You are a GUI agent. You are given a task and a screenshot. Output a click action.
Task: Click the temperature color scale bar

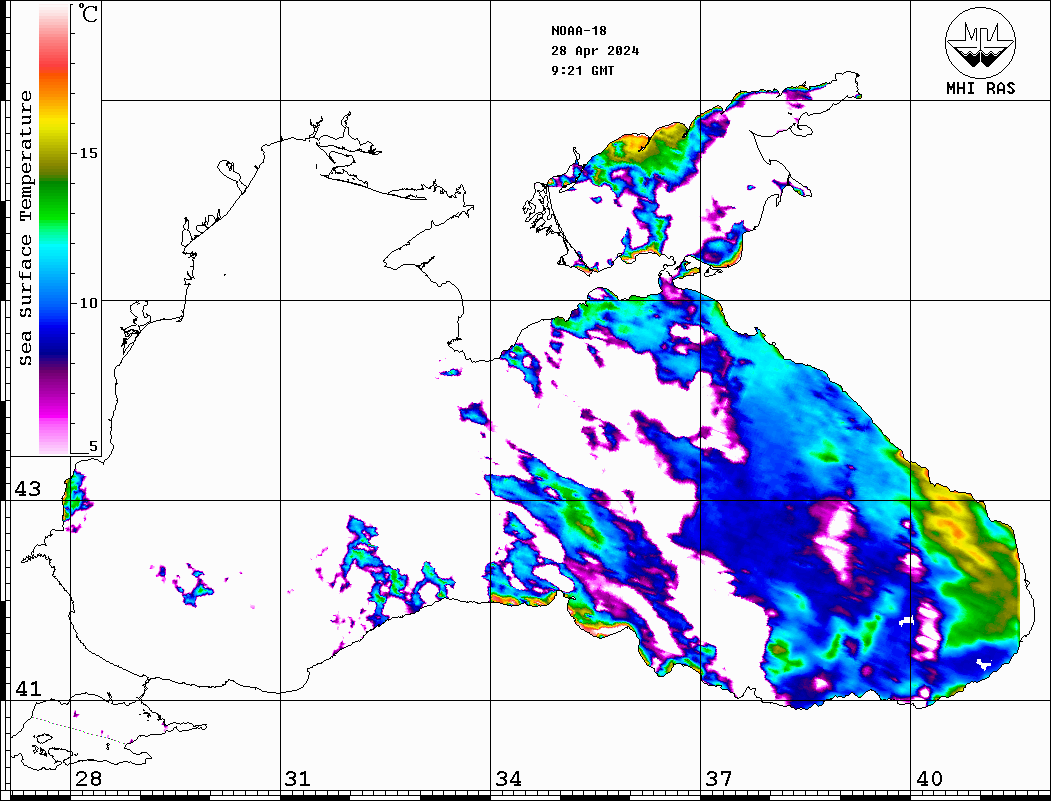click(54, 230)
